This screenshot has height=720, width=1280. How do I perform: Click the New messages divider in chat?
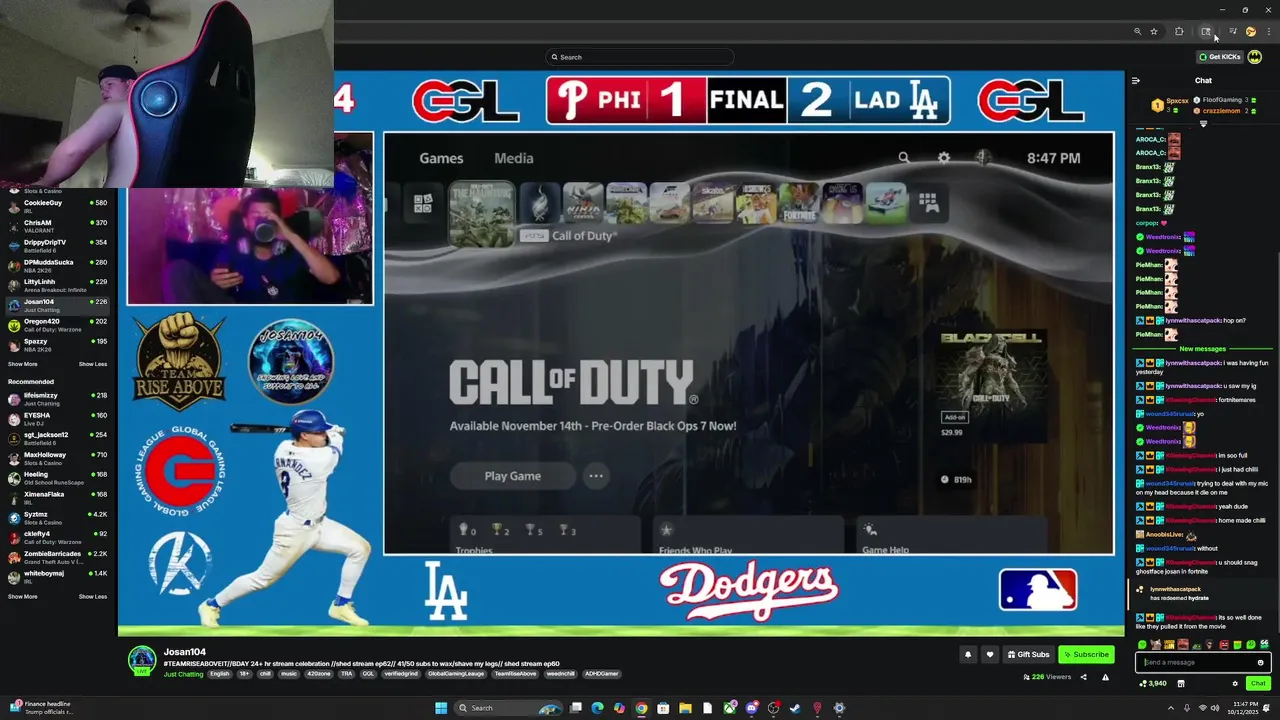coord(1203,349)
